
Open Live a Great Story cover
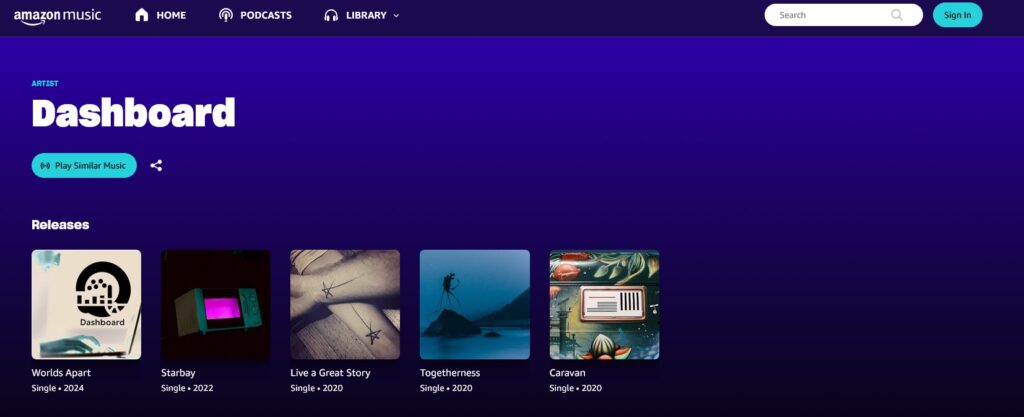coord(345,305)
